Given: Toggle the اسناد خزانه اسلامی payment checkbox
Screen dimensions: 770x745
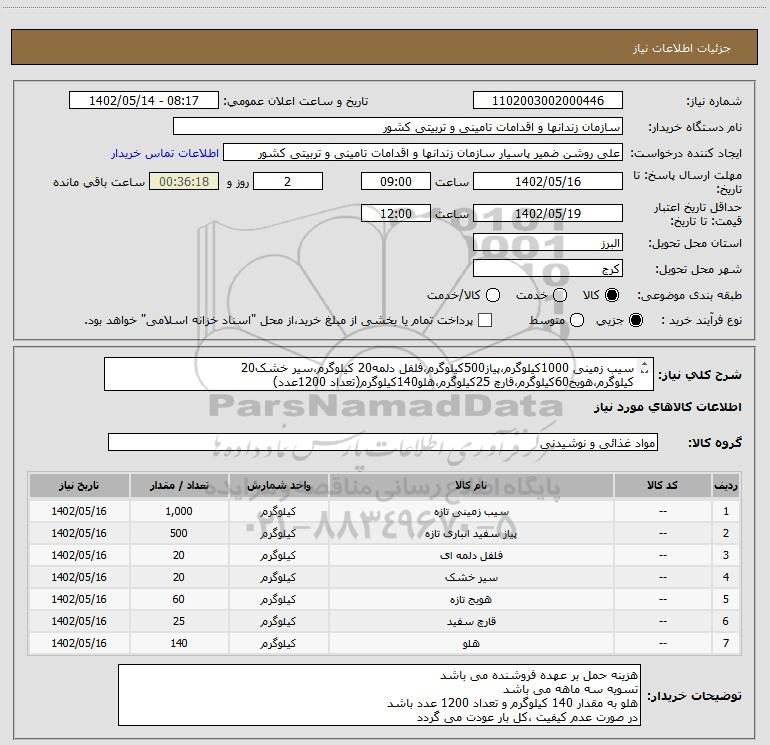Looking at the screenshot, I should [x=485, y=320].
